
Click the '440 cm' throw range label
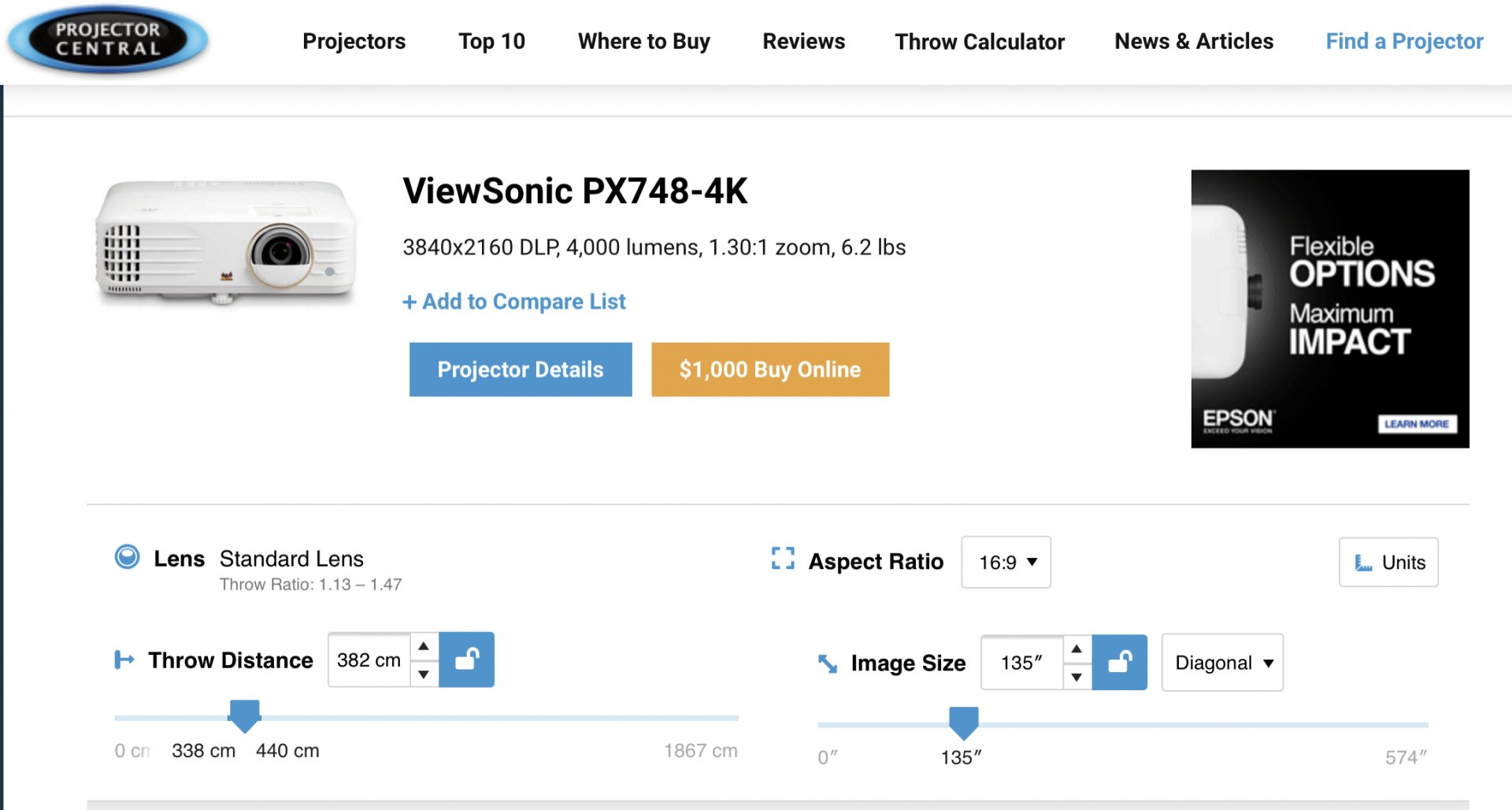(x=287, y=751)
